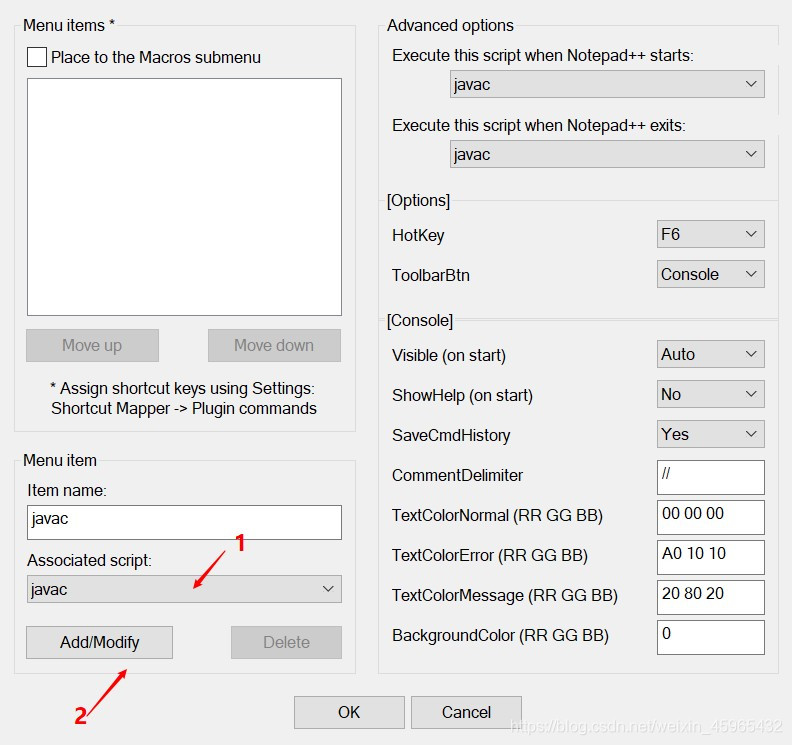Open the Associated script javac dropdown
This screenshot has width=792, height=745.
[184, 589]
